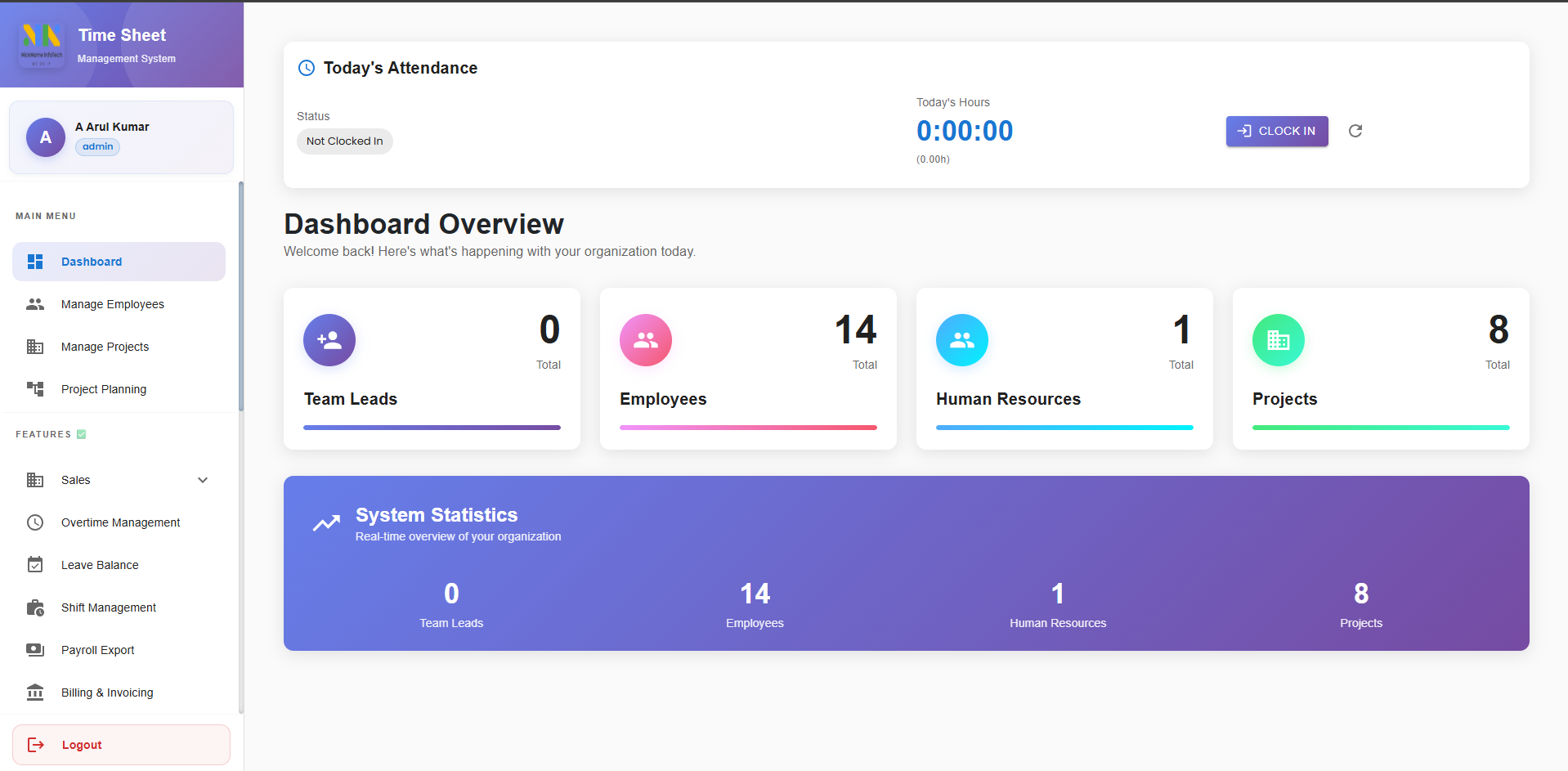The height and width of the screenshot is (771, 1568).
Task: Expand the Sales menu chevron
Action: point(203,480)
